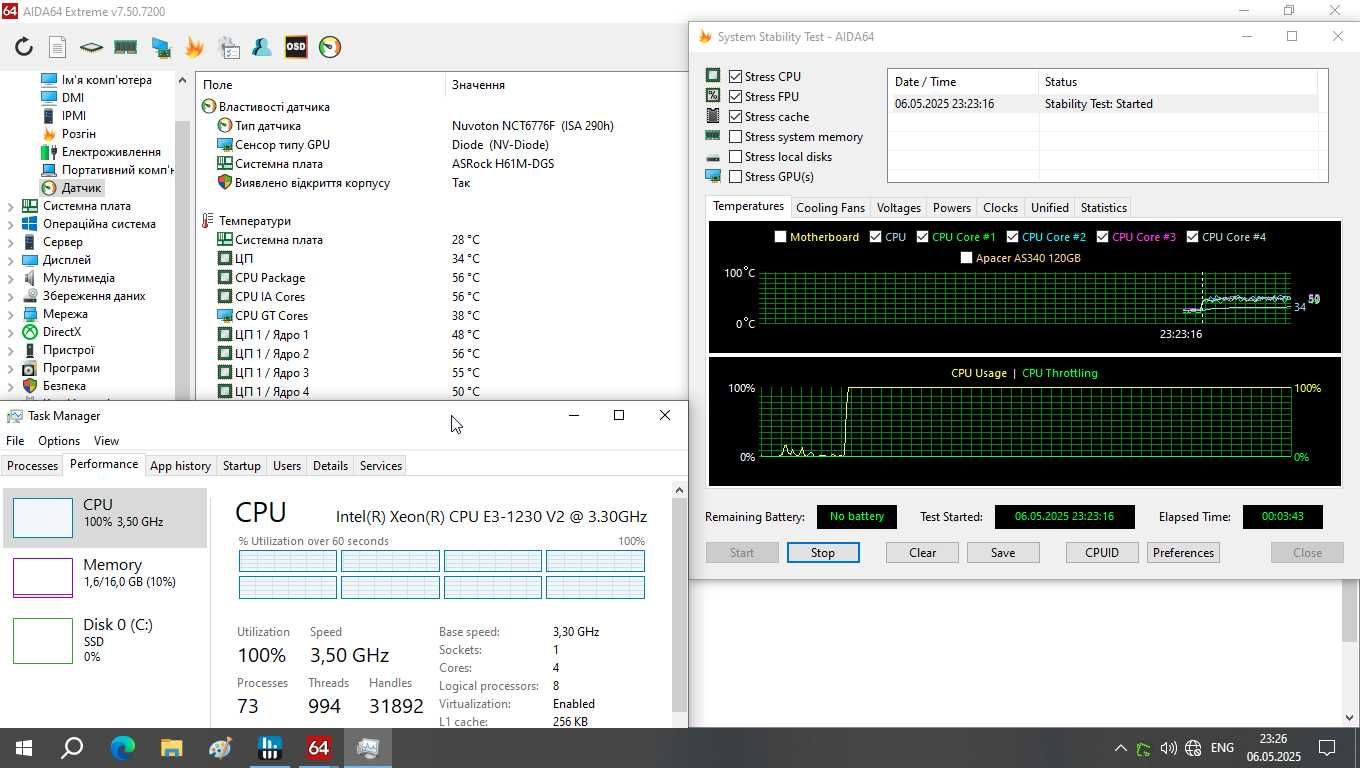Open Task Manager Options menu
This screenshot has width=1360, height=768.
[x=59, y=441]
